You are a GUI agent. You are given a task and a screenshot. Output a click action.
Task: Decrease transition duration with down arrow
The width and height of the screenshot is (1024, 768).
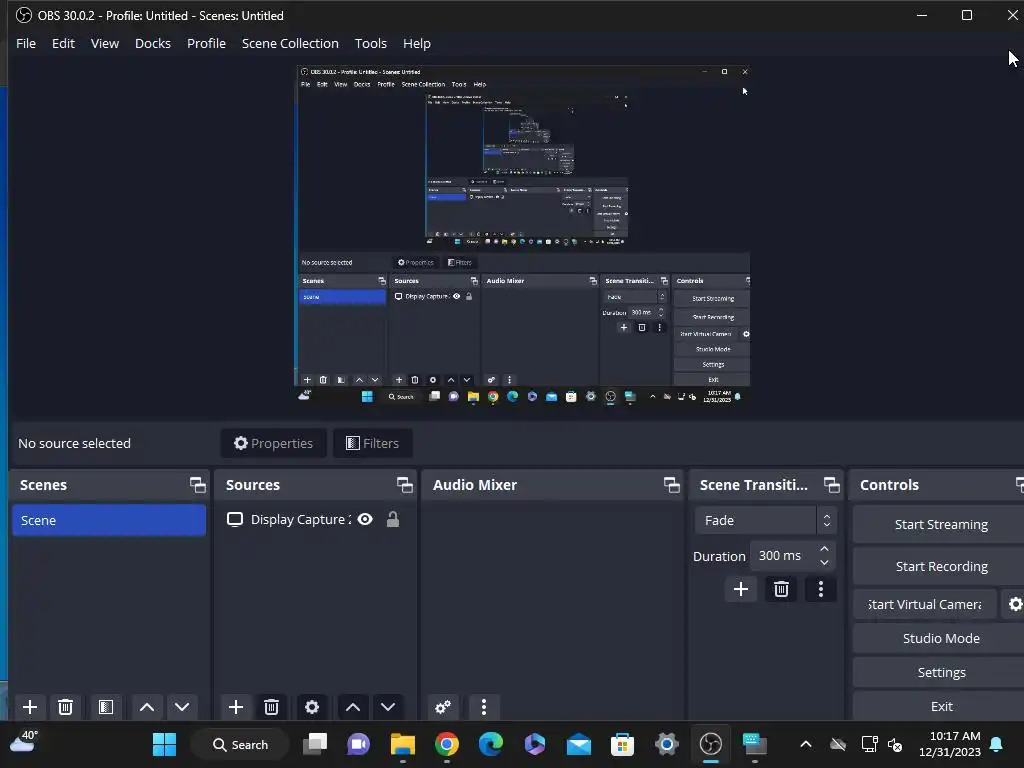(824, 562)
